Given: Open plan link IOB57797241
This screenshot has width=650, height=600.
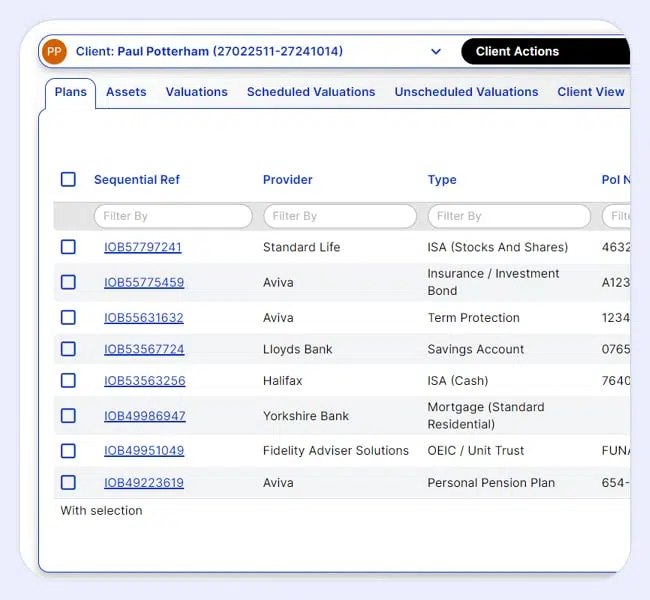Looking at the screenshot, I should [143, 247].
